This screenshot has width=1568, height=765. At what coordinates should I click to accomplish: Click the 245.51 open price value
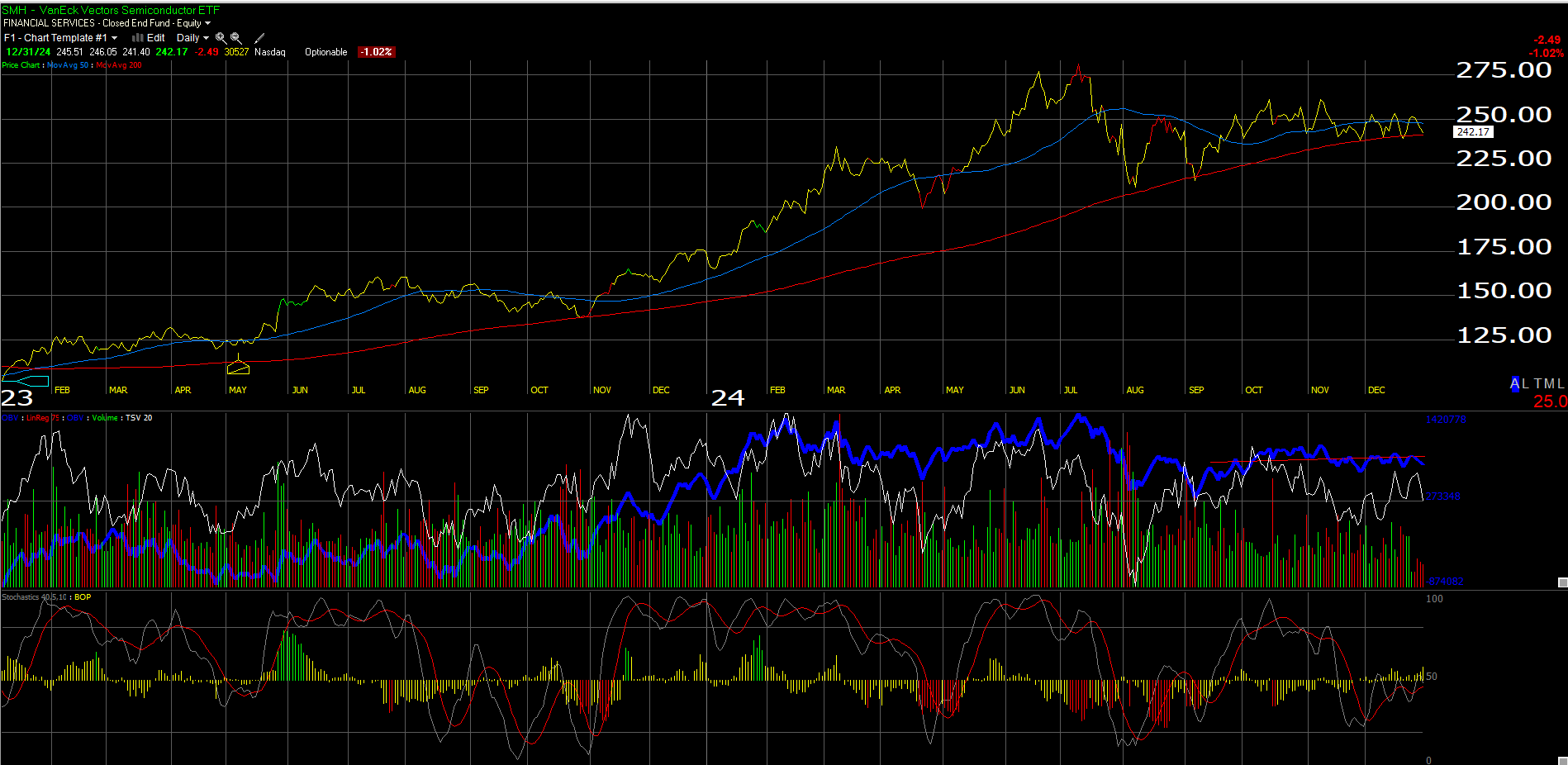[69, 52]
